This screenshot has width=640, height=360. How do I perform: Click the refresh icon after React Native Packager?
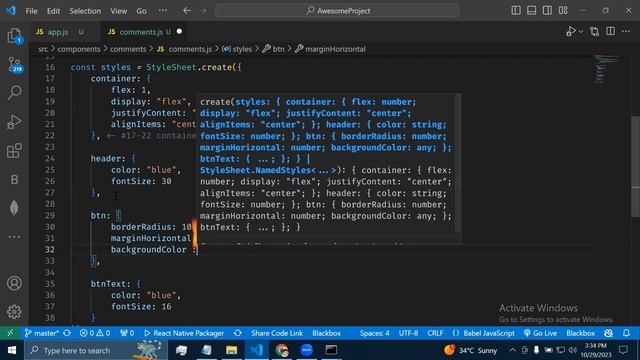point(238,333)
